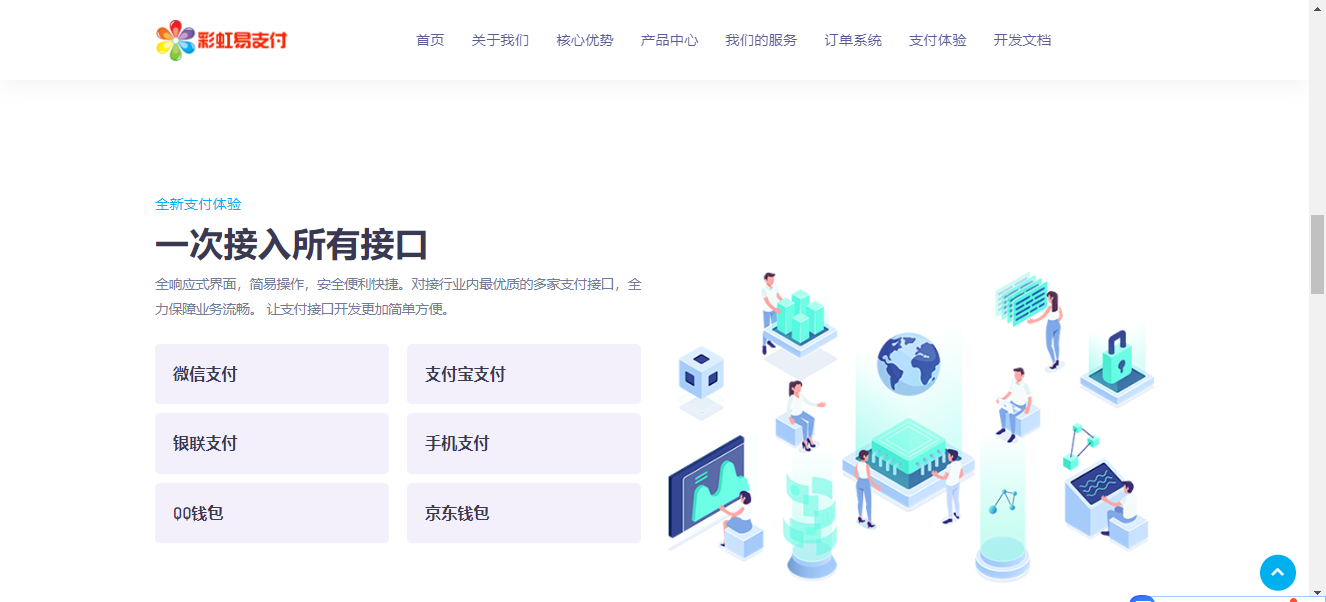
Task: Choose the 支付宝支付 card
Action: point(524,374)
